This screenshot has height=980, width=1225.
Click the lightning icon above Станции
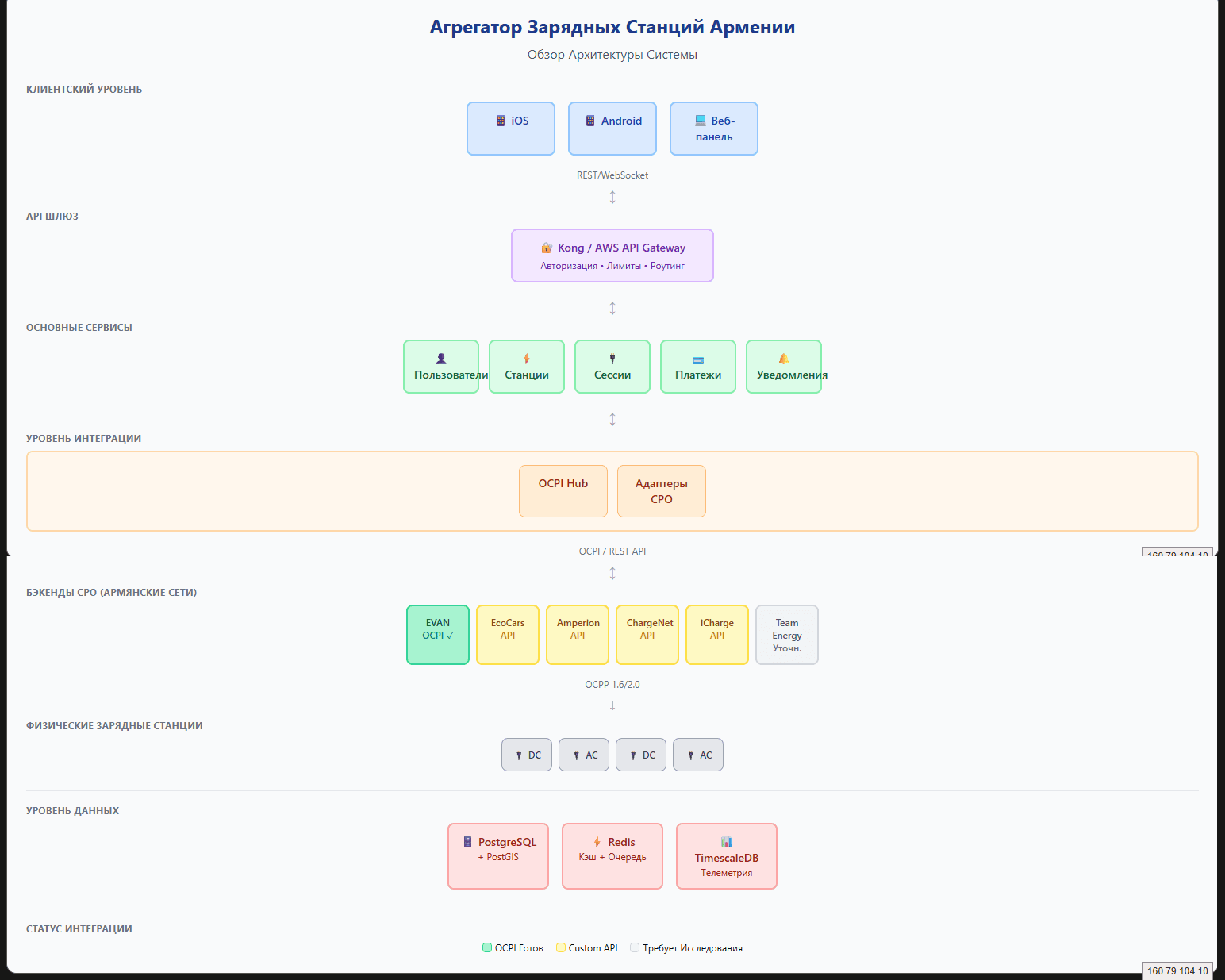click(527, 359)
